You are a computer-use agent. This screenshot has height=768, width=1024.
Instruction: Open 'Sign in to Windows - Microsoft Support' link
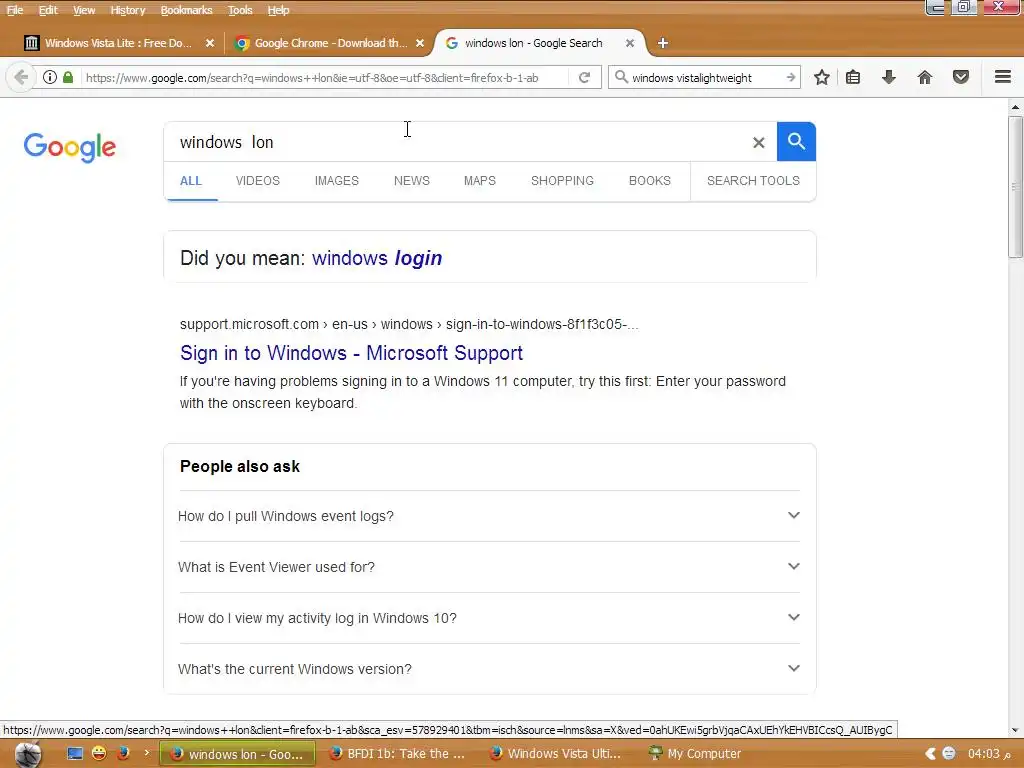pyautogui.click(x=351, y=353)
